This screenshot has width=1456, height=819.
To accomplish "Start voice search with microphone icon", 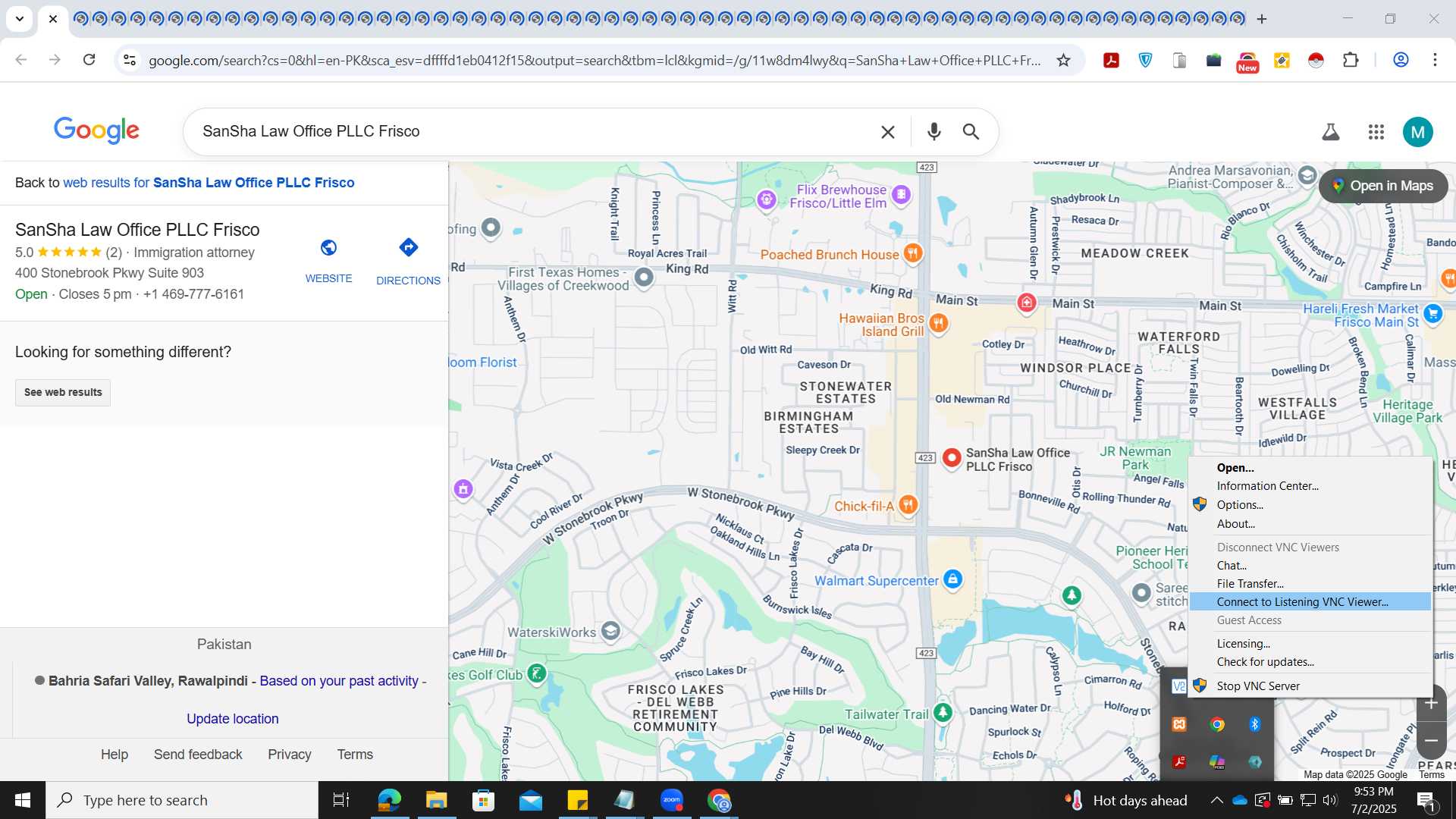I will (934, 132).
